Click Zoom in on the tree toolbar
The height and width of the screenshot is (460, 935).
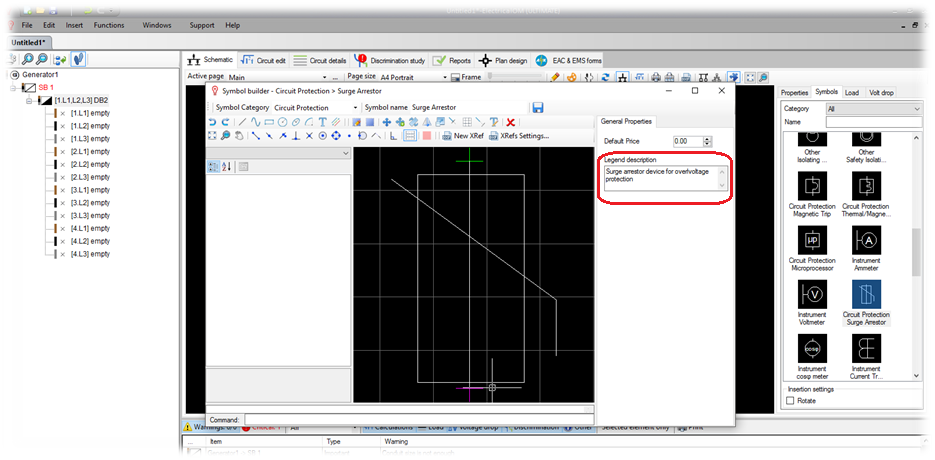click(x=27, y=59)
